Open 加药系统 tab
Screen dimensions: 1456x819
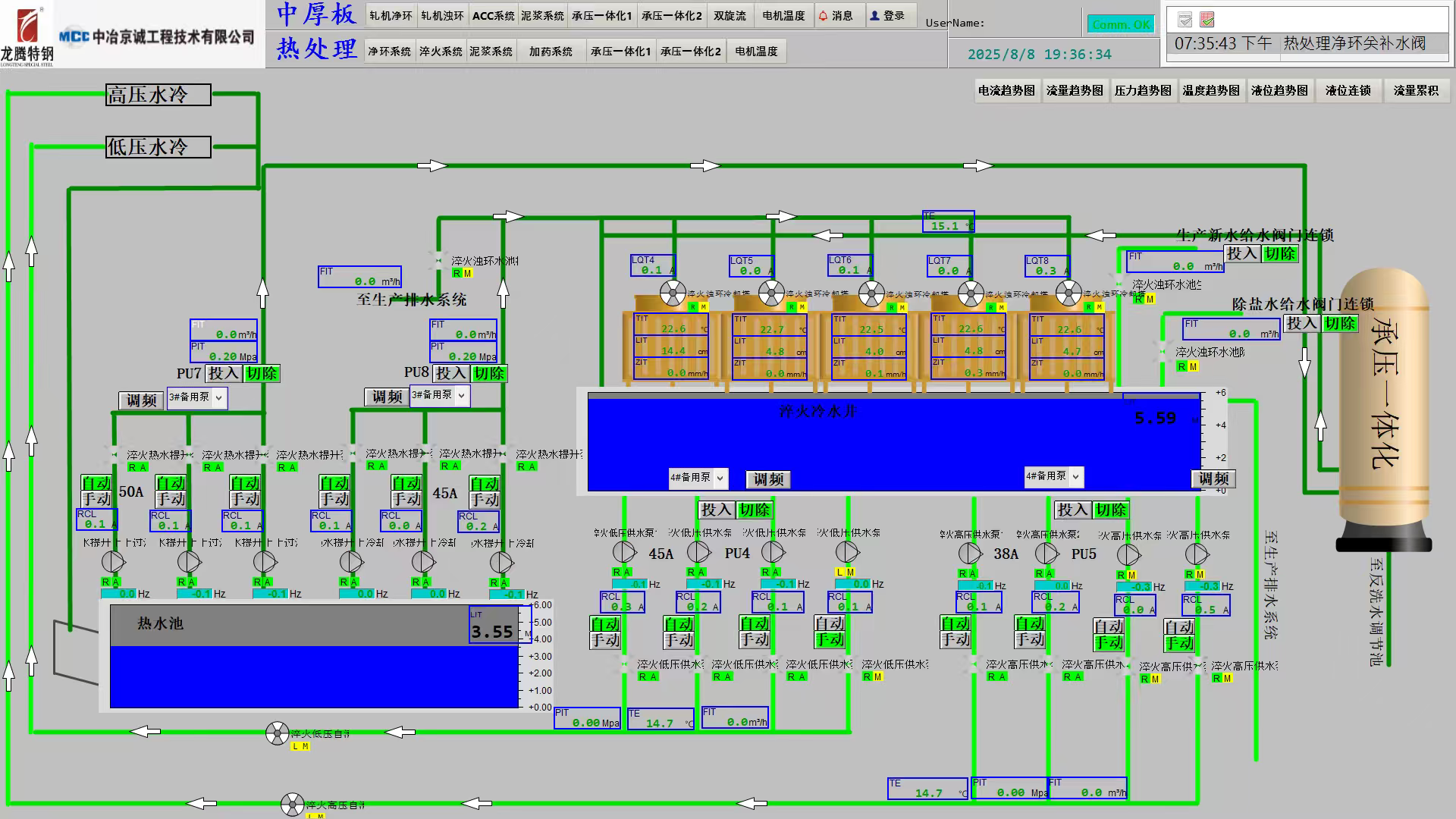click(x=551, y=52)
